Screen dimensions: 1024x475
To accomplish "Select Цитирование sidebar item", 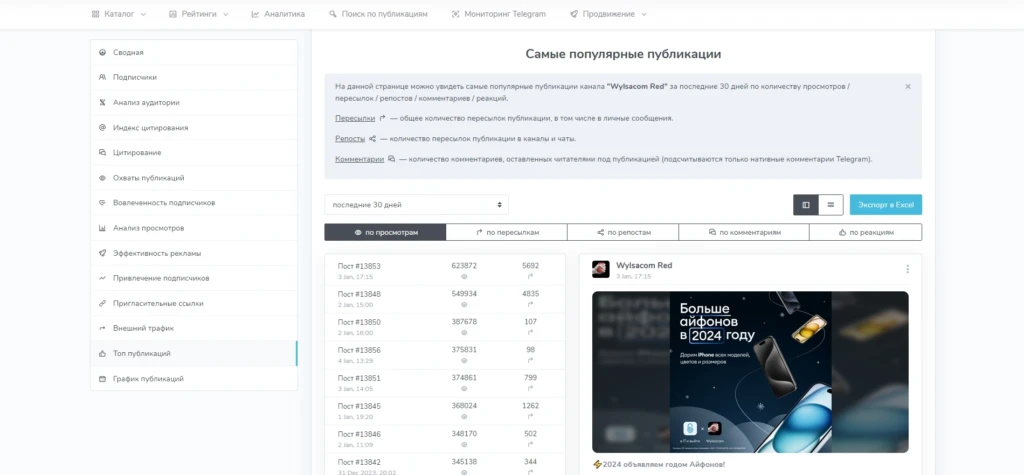I will 193,152.
